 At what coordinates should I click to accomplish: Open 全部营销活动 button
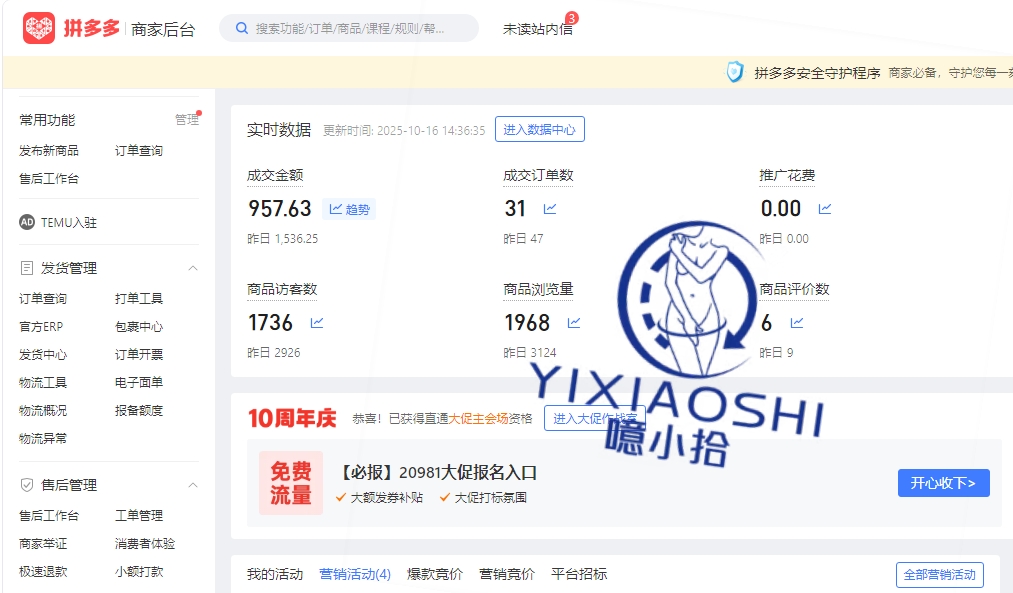point(939,575)
